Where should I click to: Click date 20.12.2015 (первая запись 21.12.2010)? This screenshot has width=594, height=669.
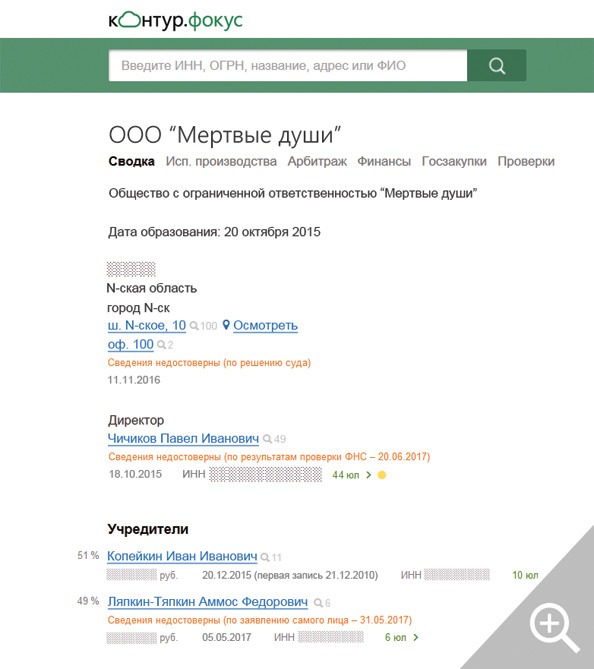pyautogui.click(x=290, y=576)
